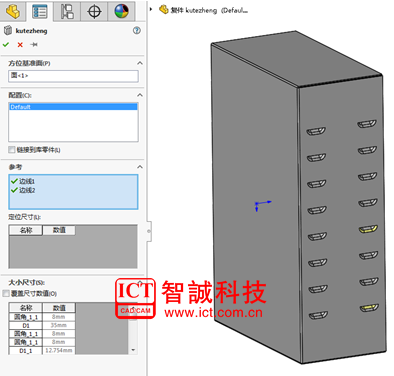394x376 pixels.
Task: Click the size dimensions scrollbar down arrow
Action: click(133, 350)
